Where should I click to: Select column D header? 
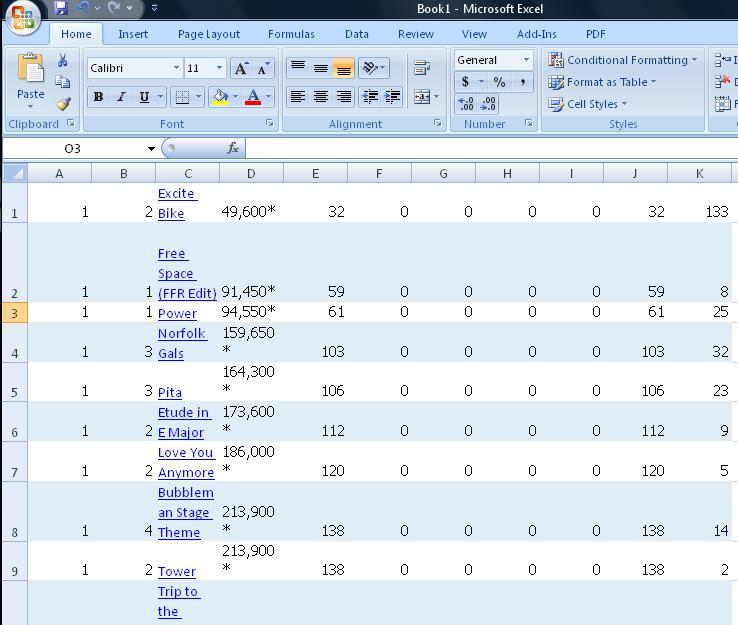click(251, 173)
